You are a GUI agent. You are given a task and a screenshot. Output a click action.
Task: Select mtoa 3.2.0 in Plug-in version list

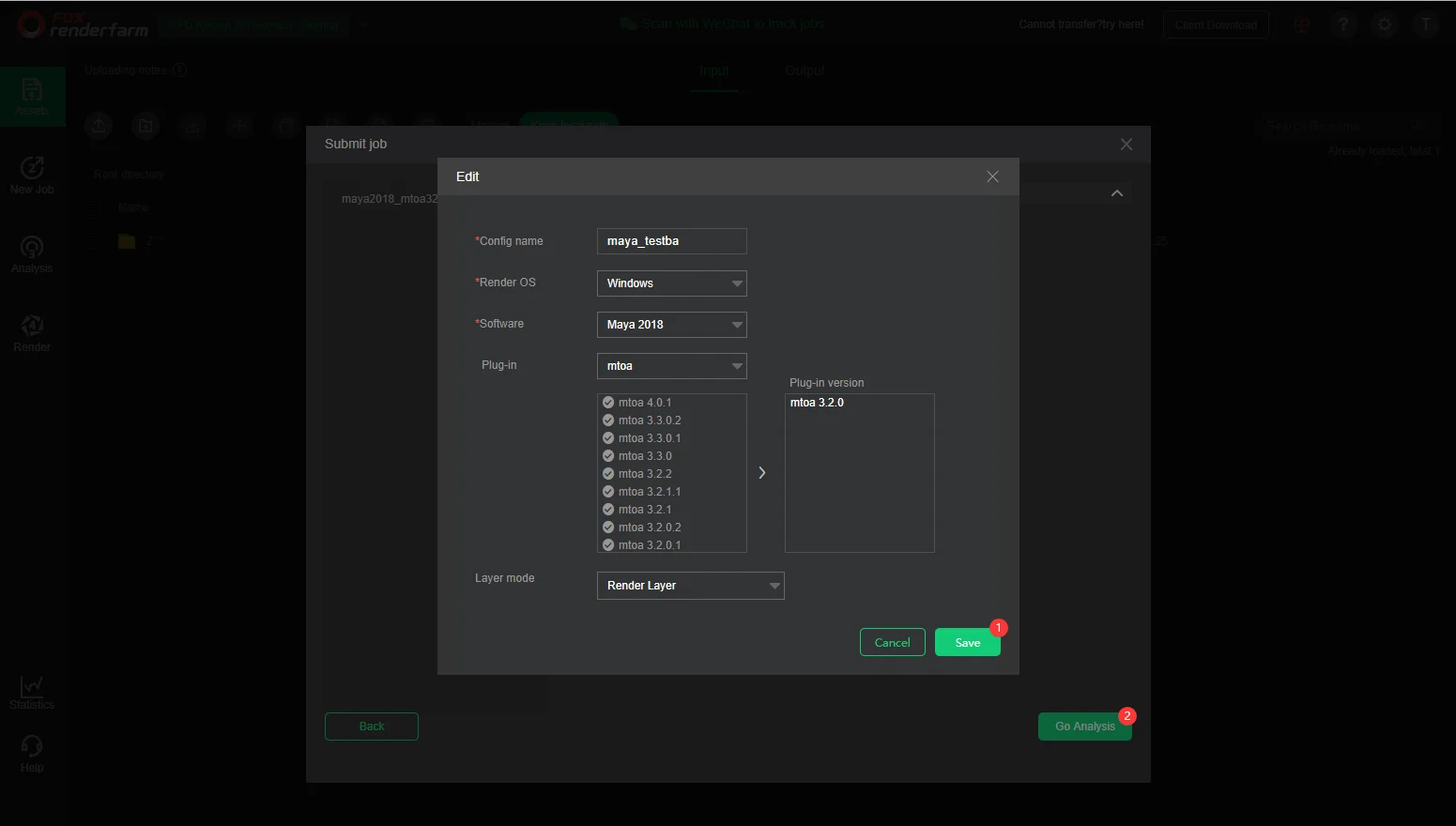click(x=817, y=403)
